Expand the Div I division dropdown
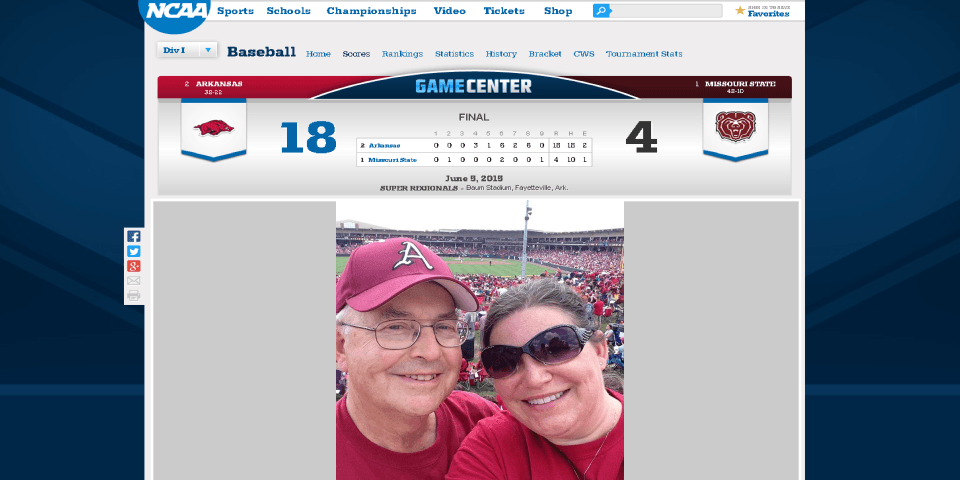This screenshot has width=960, height=480. (187, 50)
